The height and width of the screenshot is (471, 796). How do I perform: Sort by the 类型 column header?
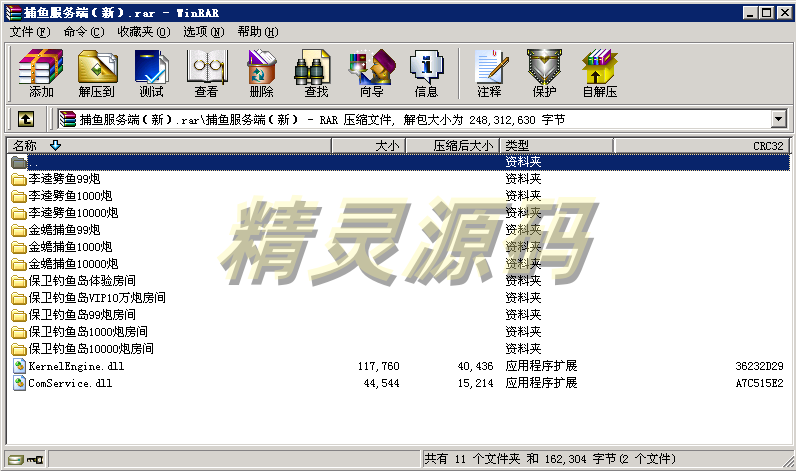tap(557, 146)
